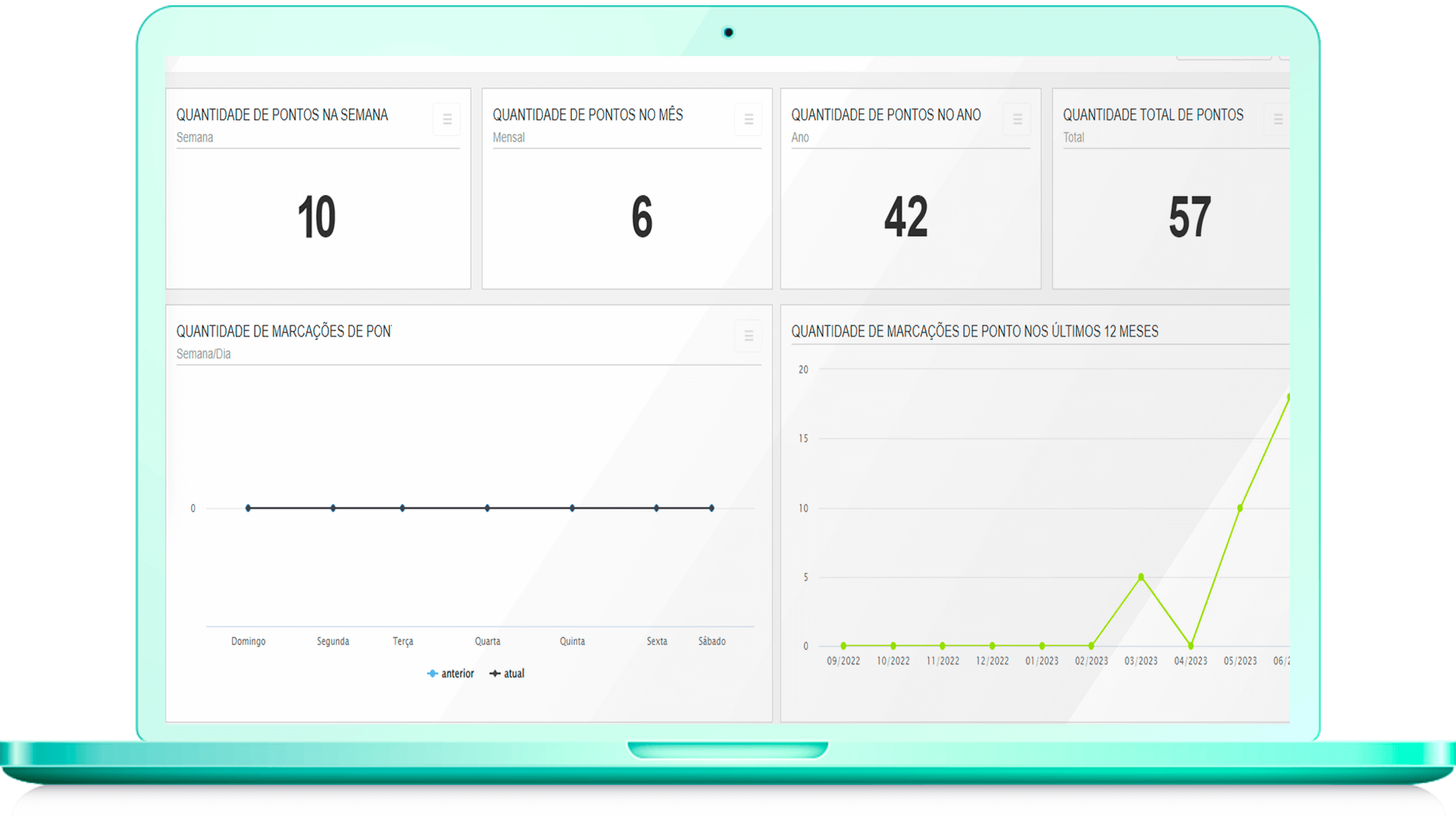1456x819 pixels.
Task: Click the yearly points value 42
Action: click(905, 218)
